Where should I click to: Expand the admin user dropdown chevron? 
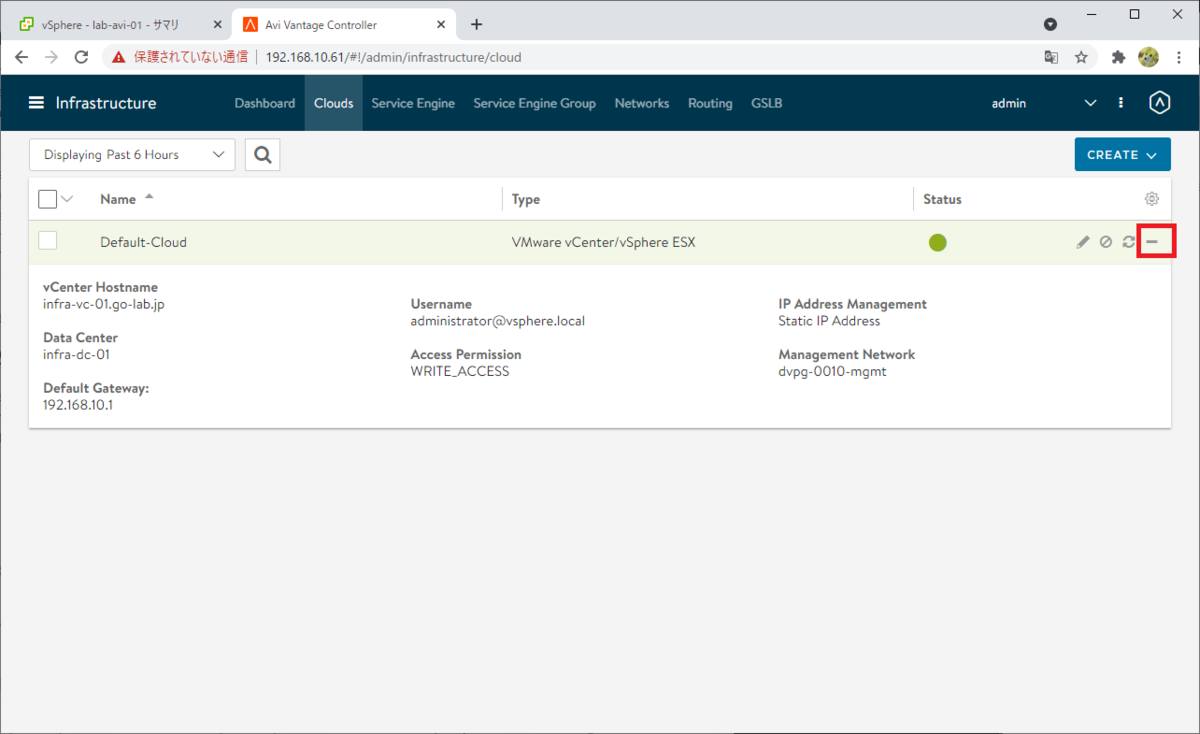(x=1091, y=103)
